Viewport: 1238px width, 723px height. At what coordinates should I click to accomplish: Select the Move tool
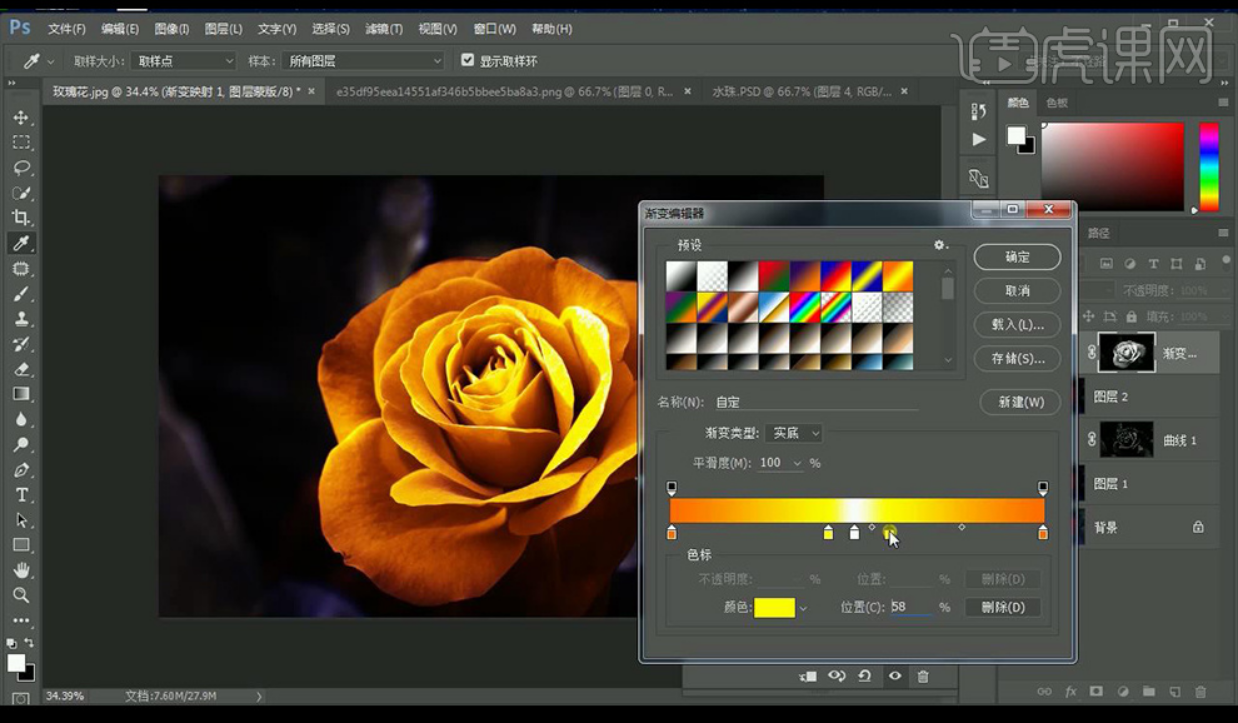pyautogui.click(x=21, y=117)
